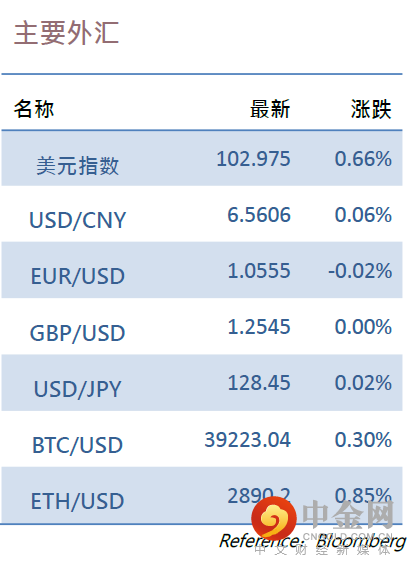Screen dimensions: 408x568
Task: Click the 0.66% dollar index change
Action: click(363, 159)
